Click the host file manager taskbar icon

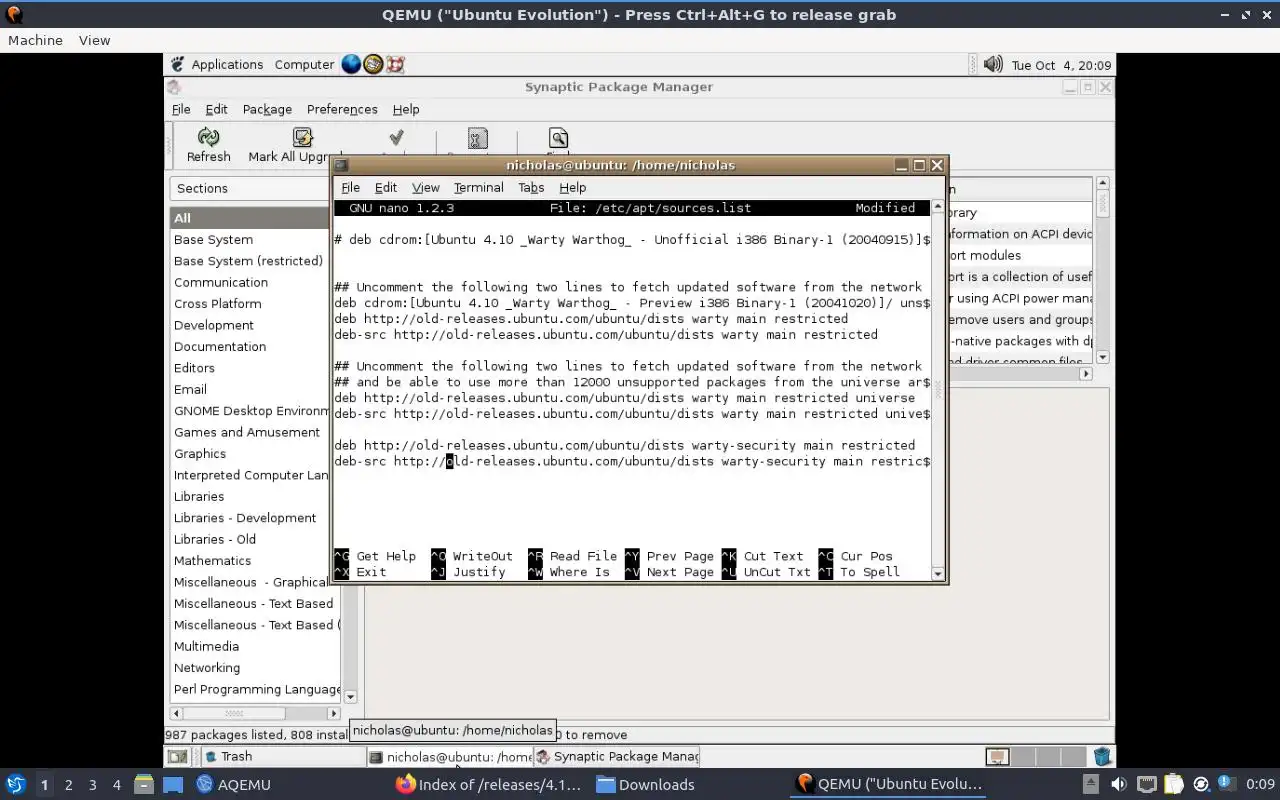[x=143, y=784]
